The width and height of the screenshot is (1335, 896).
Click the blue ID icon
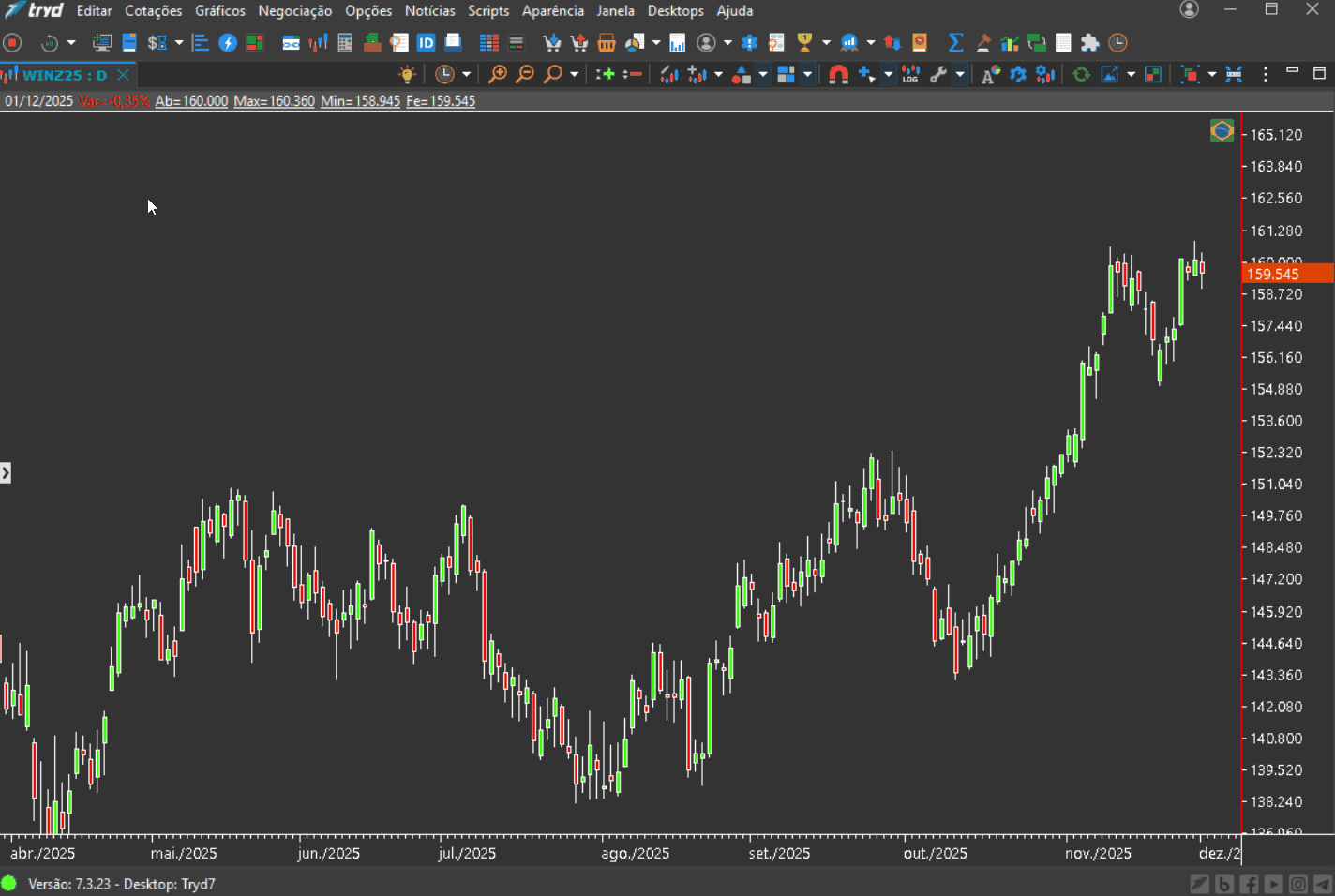[426, 43]
